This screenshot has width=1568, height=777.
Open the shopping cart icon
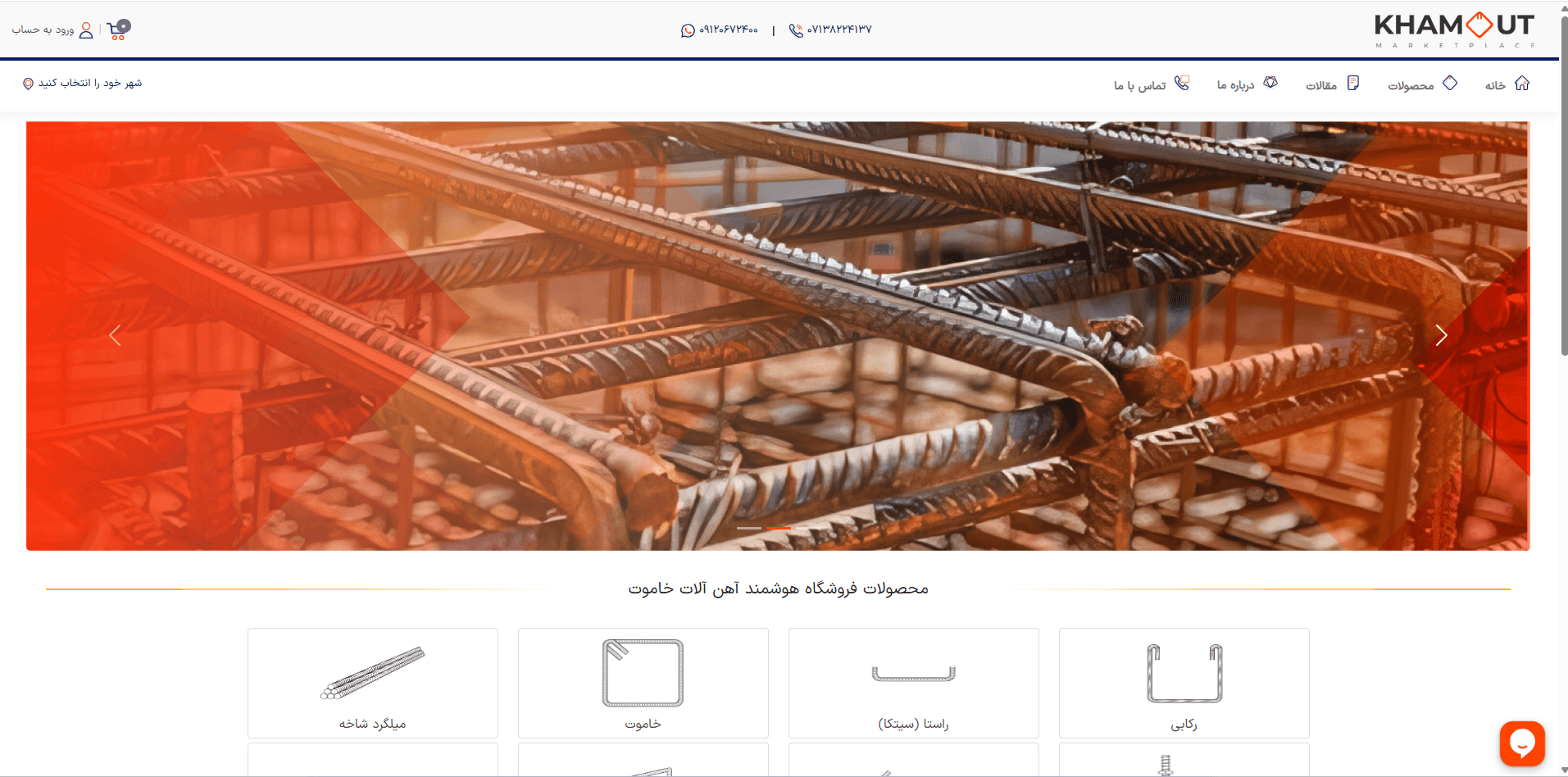118,30
